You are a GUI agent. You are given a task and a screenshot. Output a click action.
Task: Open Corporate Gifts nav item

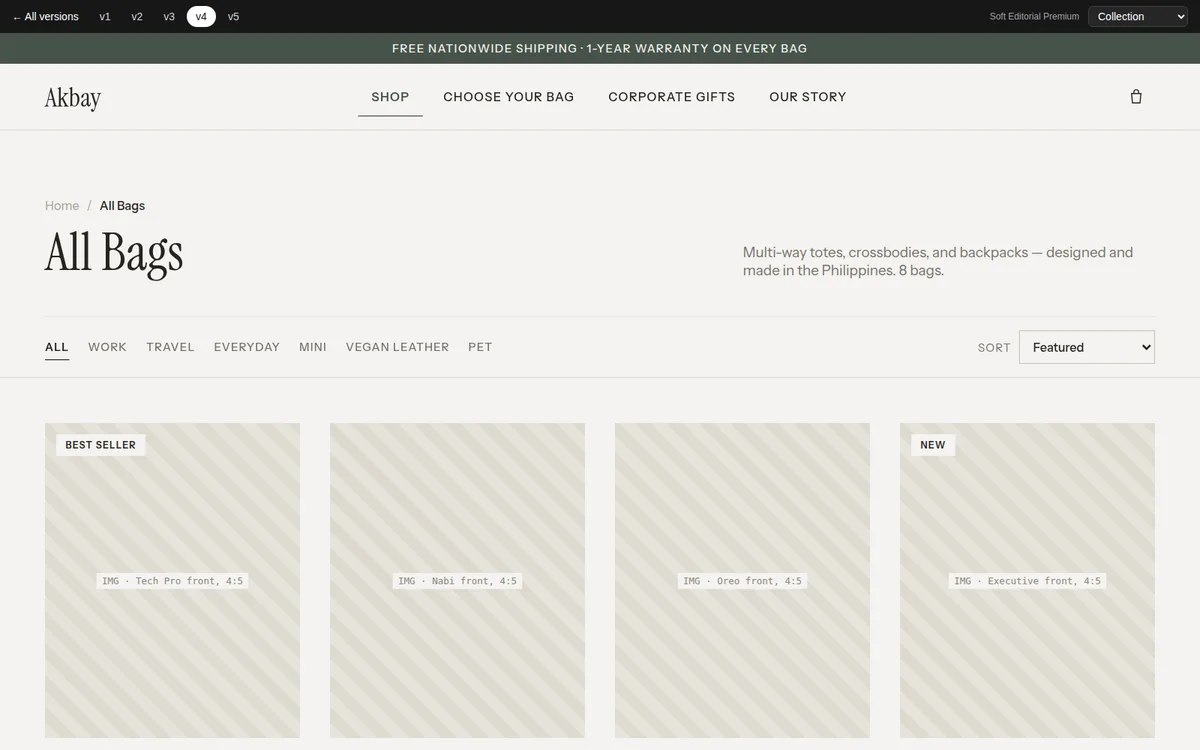tap(672, 97)
